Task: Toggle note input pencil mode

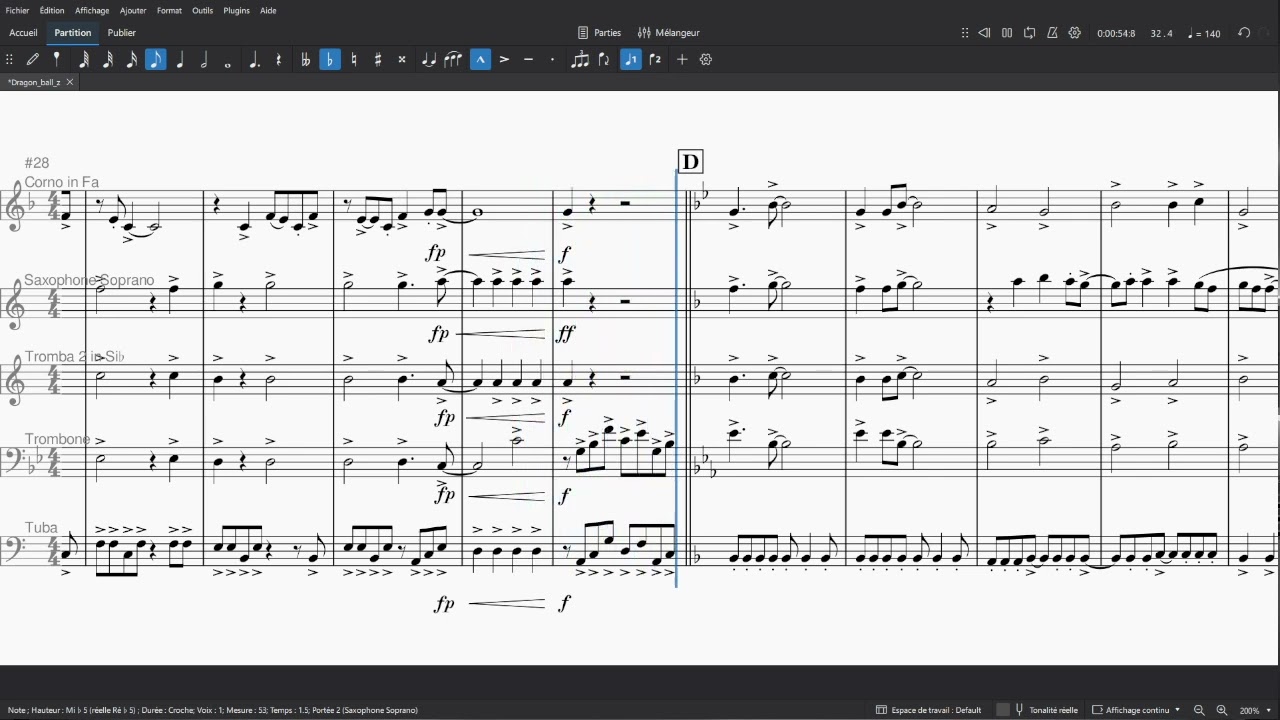Action: pos(33,60)
